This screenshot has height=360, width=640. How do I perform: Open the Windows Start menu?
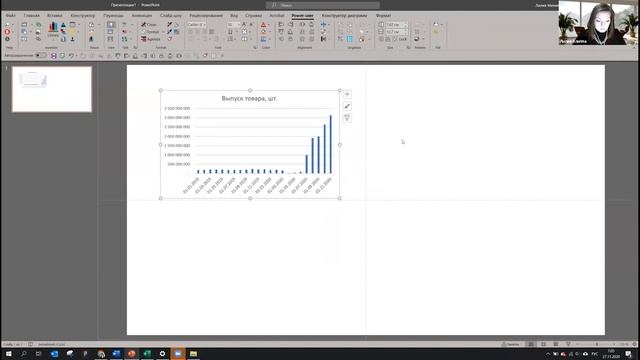point(8,354)
